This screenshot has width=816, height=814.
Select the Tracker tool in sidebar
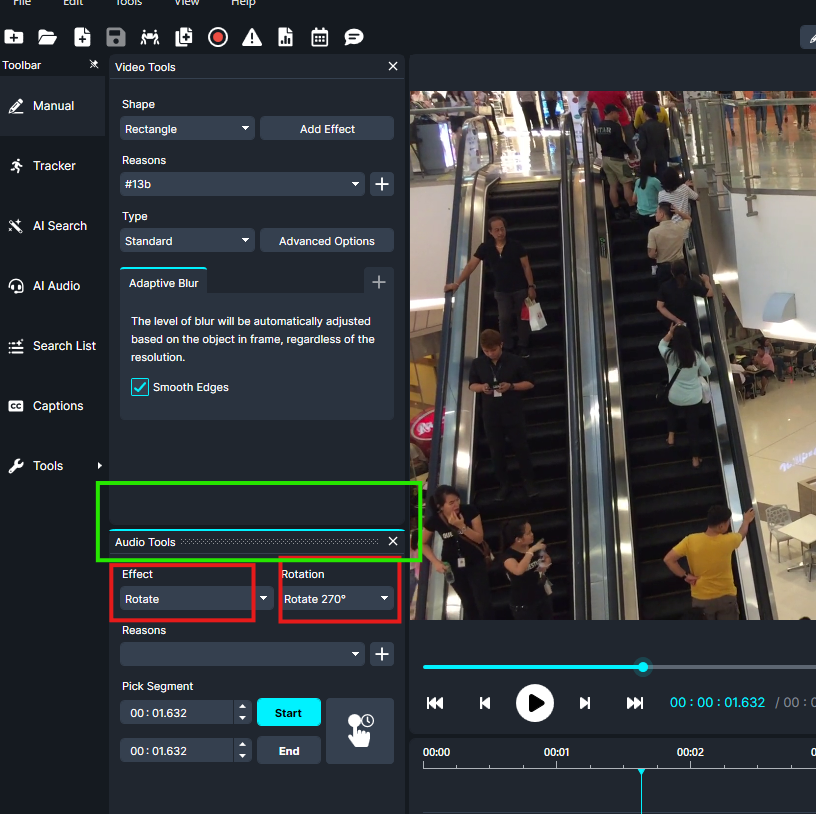click(53, 166)
